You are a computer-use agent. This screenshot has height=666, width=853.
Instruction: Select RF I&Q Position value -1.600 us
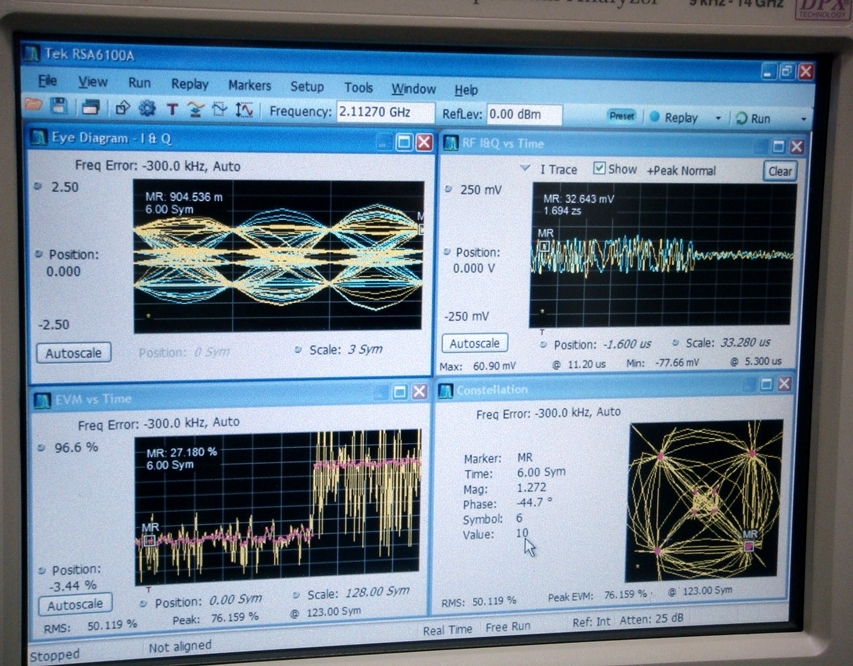[626, 344]
